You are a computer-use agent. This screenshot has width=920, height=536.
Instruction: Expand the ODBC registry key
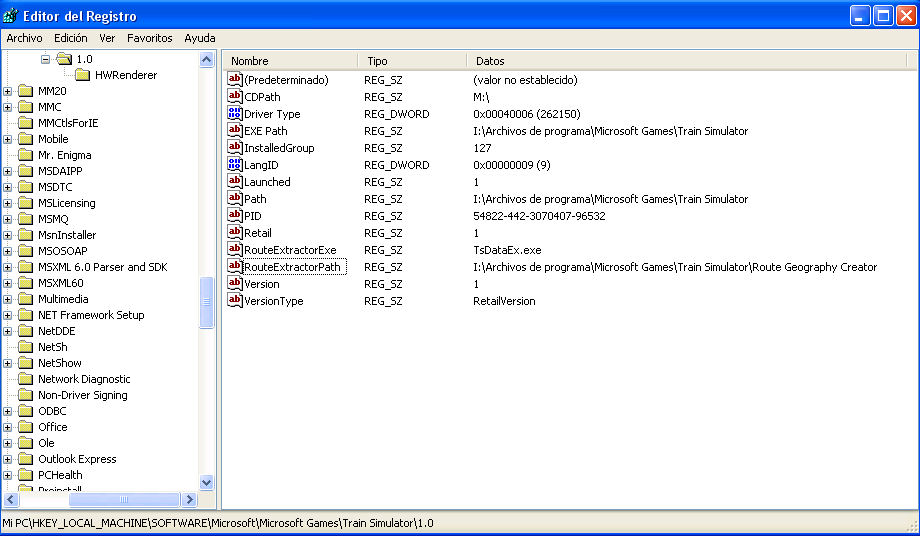click(x=8, y=411)
